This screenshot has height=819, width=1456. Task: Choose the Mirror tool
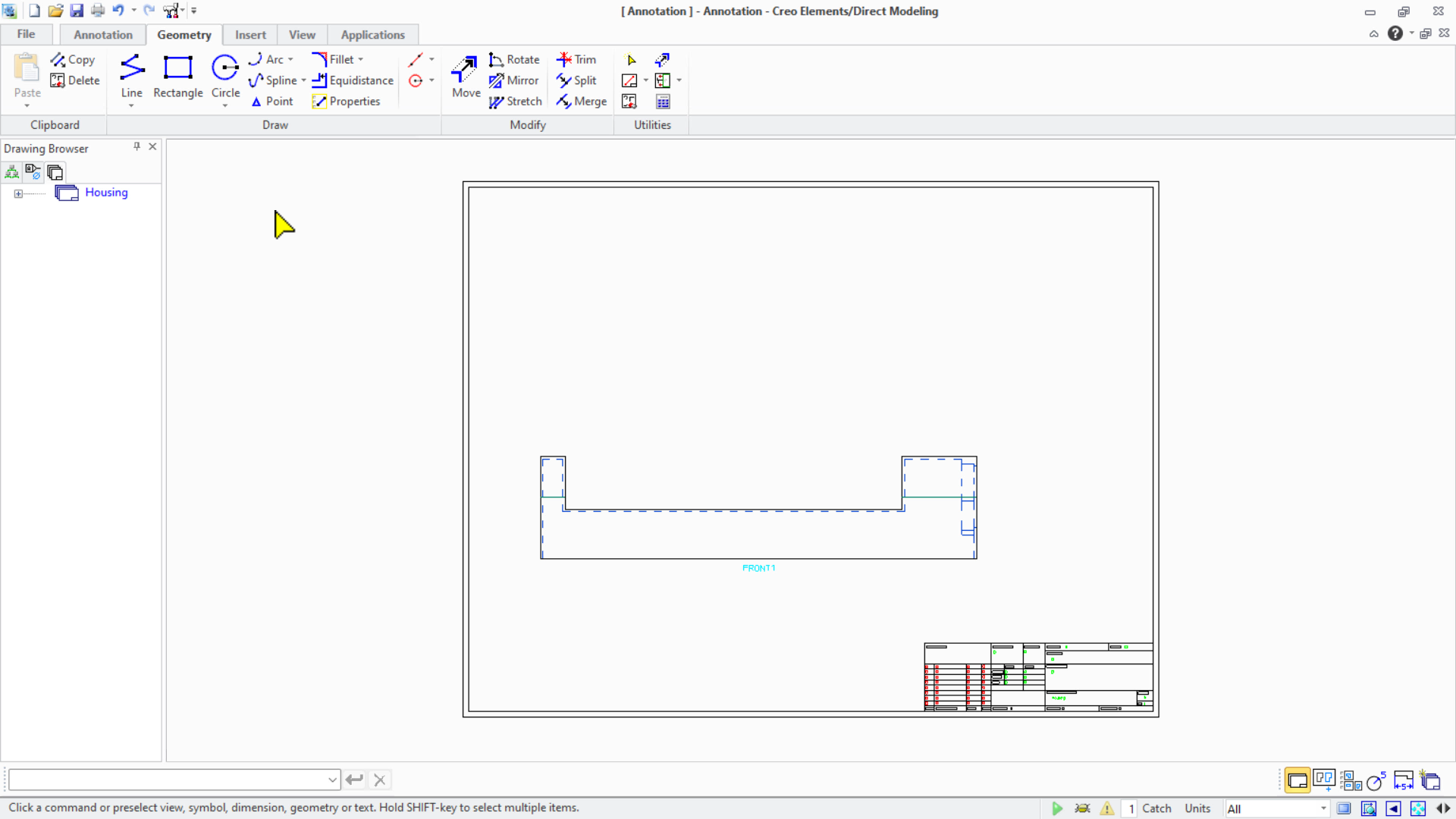514,80
